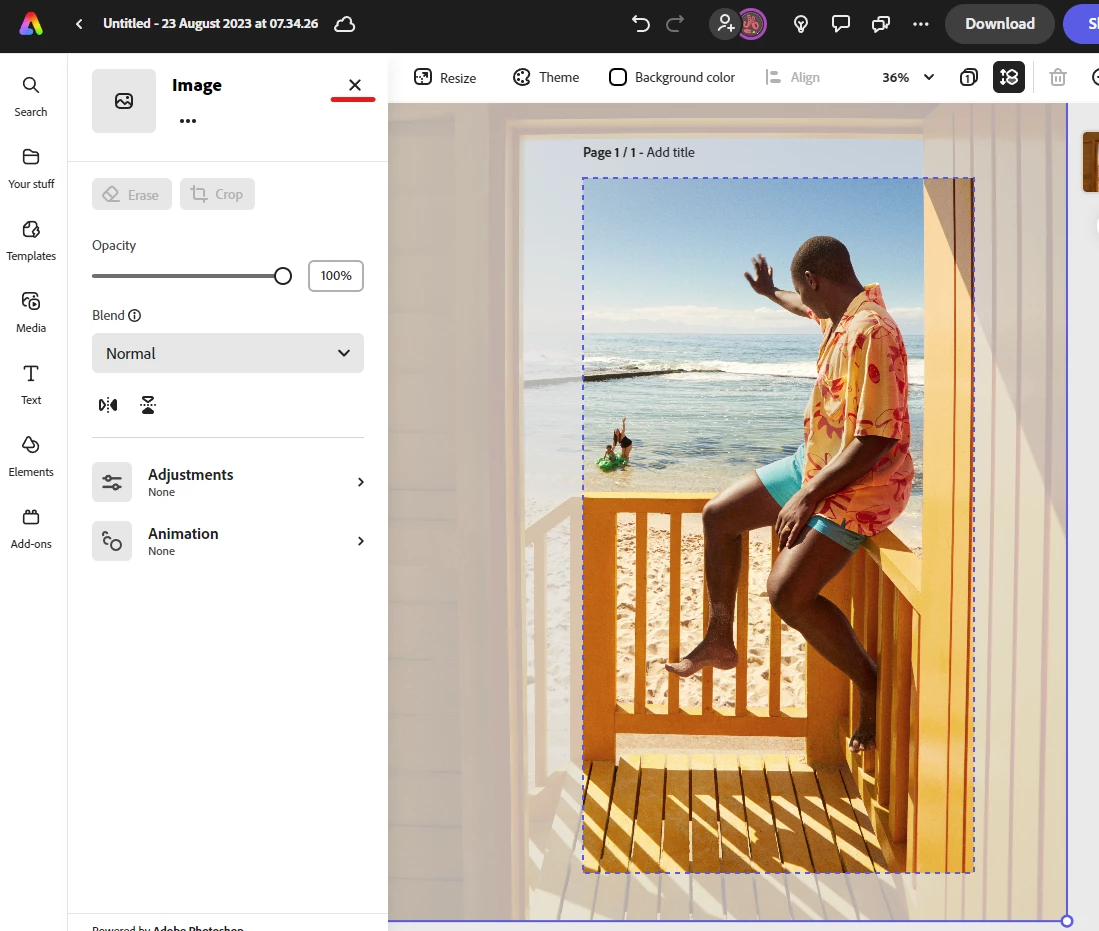Expand the Animation section

pos(228,541)
